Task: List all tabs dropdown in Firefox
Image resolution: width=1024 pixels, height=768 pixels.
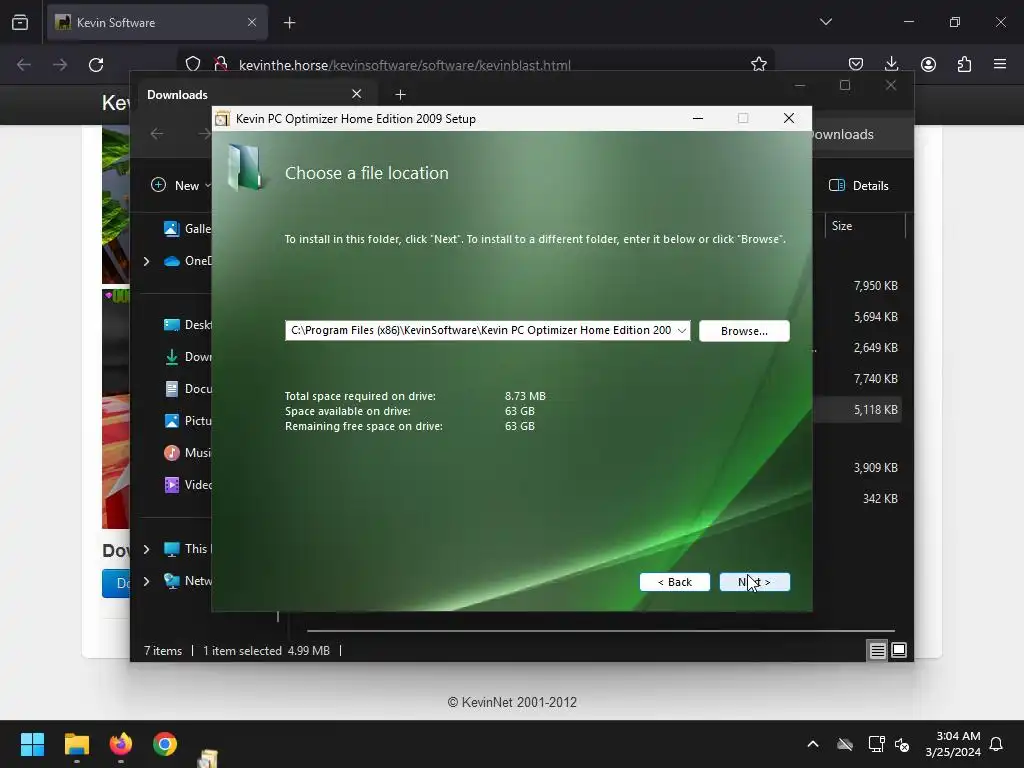Action: click(x=825, y=22)
